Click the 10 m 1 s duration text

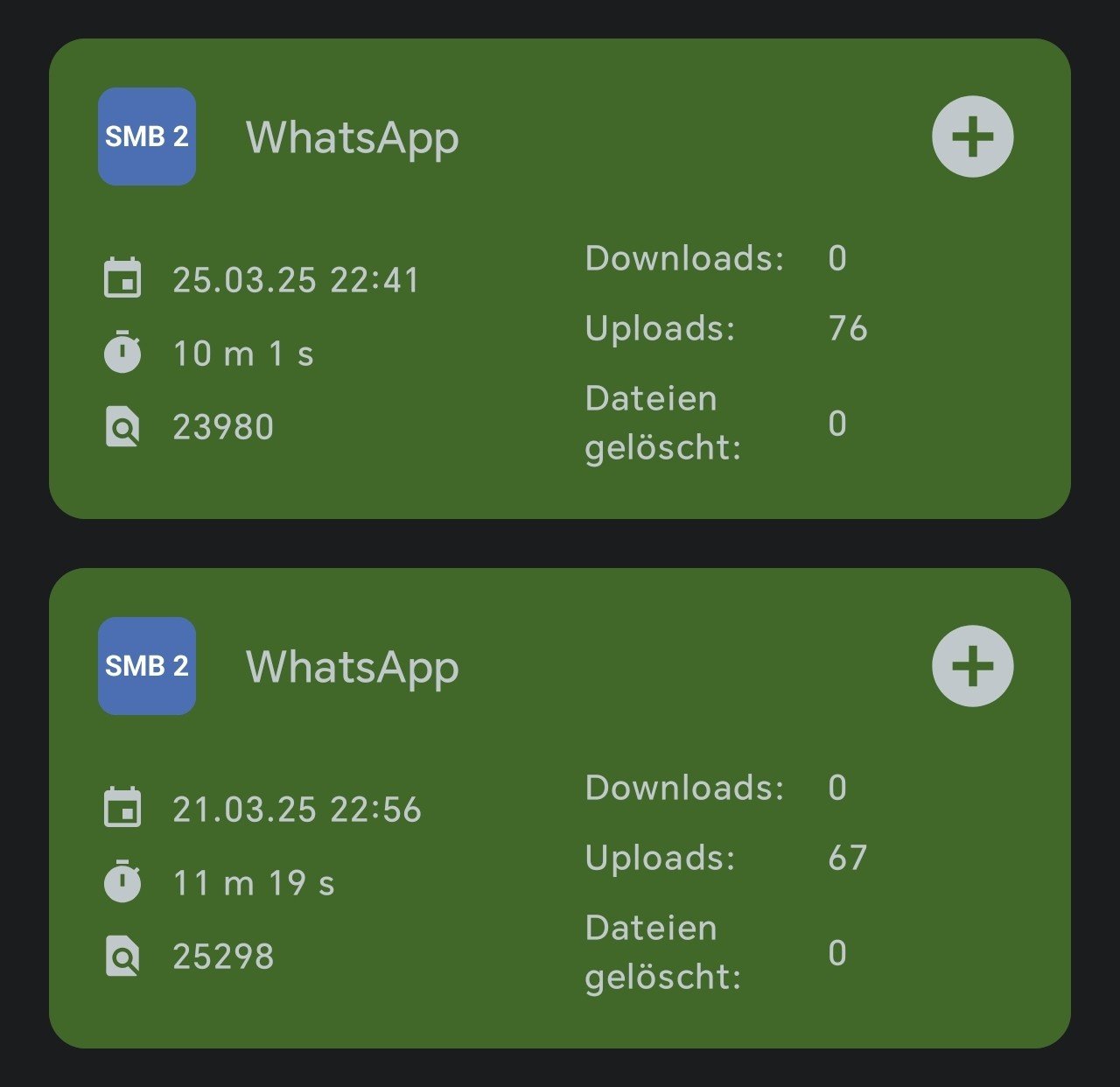click(x=243, y=354)
